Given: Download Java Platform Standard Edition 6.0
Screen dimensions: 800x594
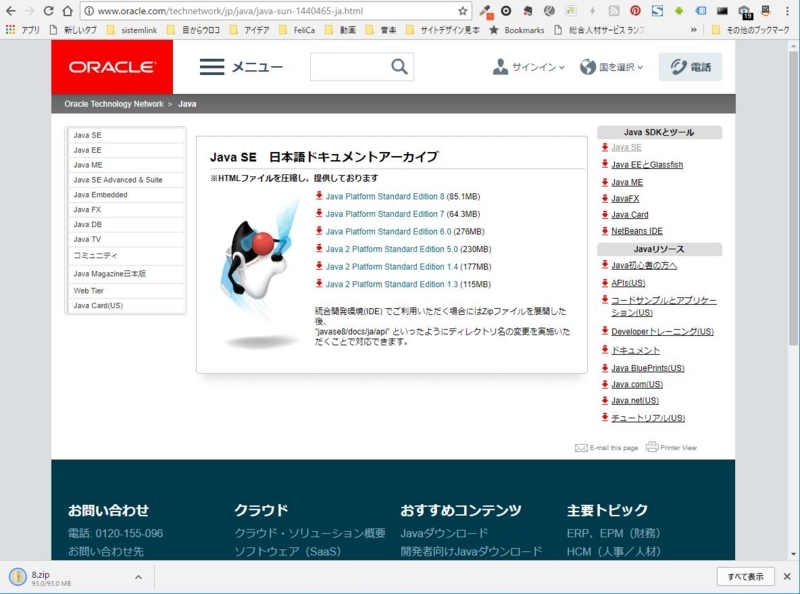Looking at the screenshot, I should [x=388, y=232].
